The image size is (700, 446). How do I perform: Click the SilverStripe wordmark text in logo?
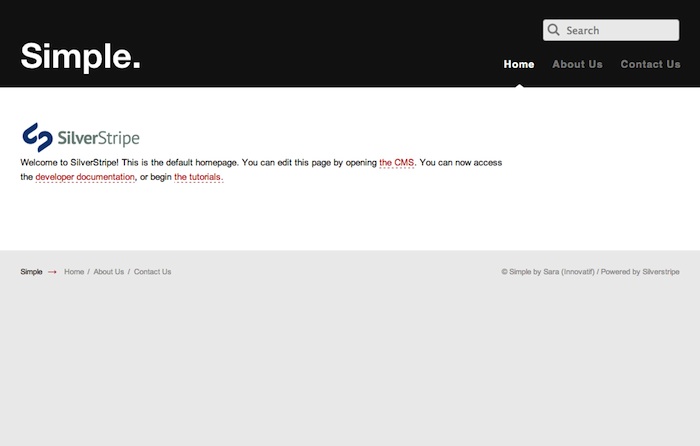99,138
